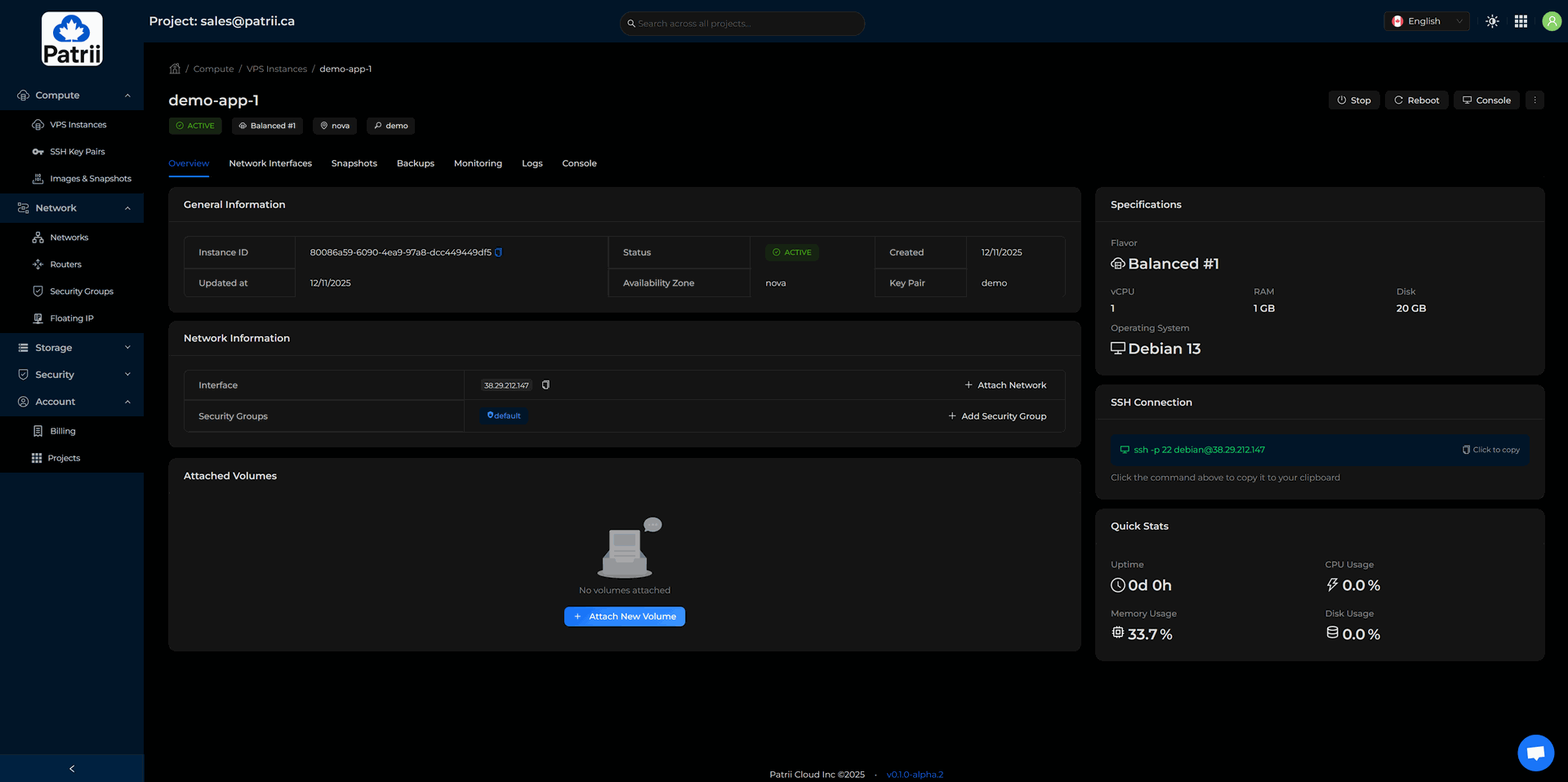Click to copy SSH command
Screen dimensions: 1568x782
pyautogui.click(x=1490, y=450)
